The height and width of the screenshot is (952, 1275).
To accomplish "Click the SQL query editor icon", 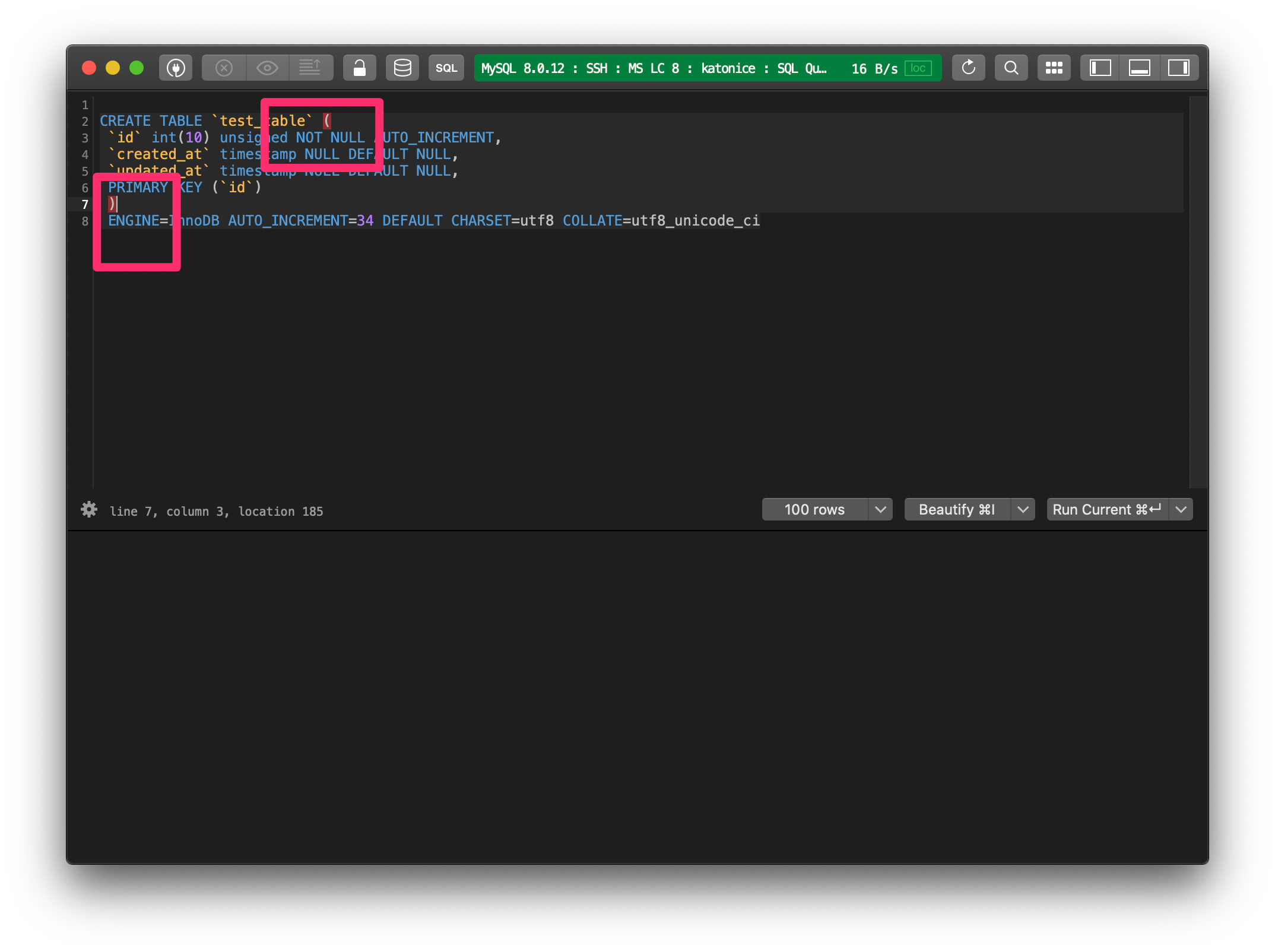I will click(x=446, y=67).
